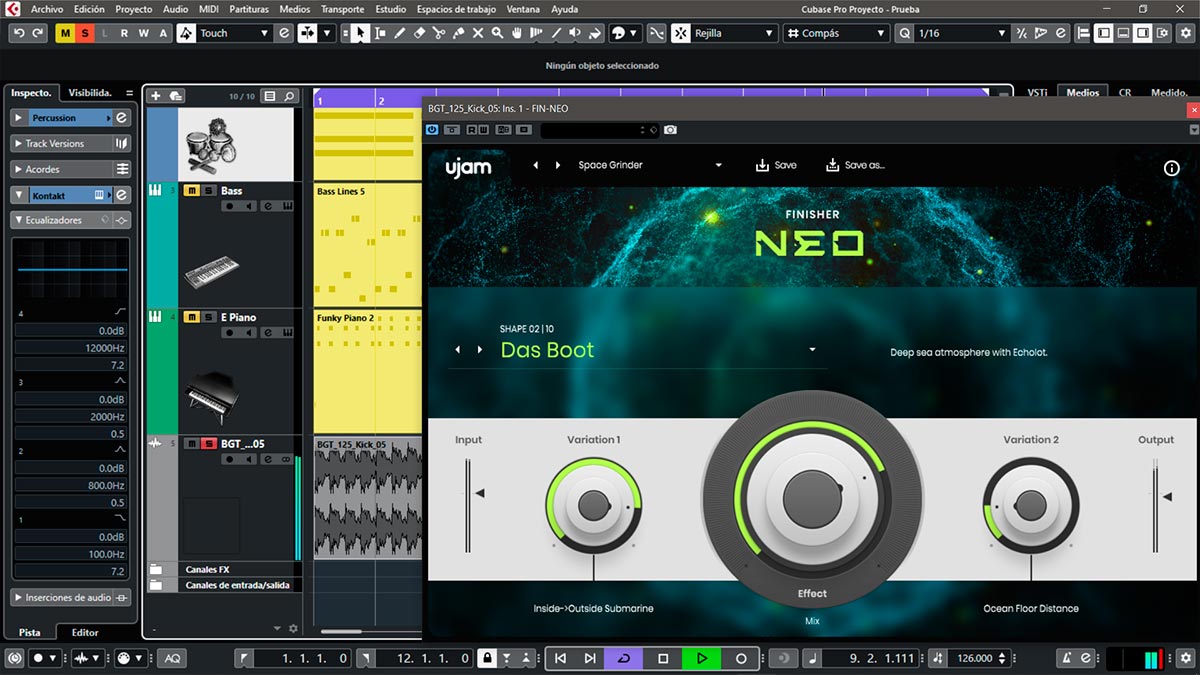Image resolution: width=1200 pixels, height=675 pixels.
Task: Open the MIDI menu
Action: pyautogui.click(x=208, y=9)
